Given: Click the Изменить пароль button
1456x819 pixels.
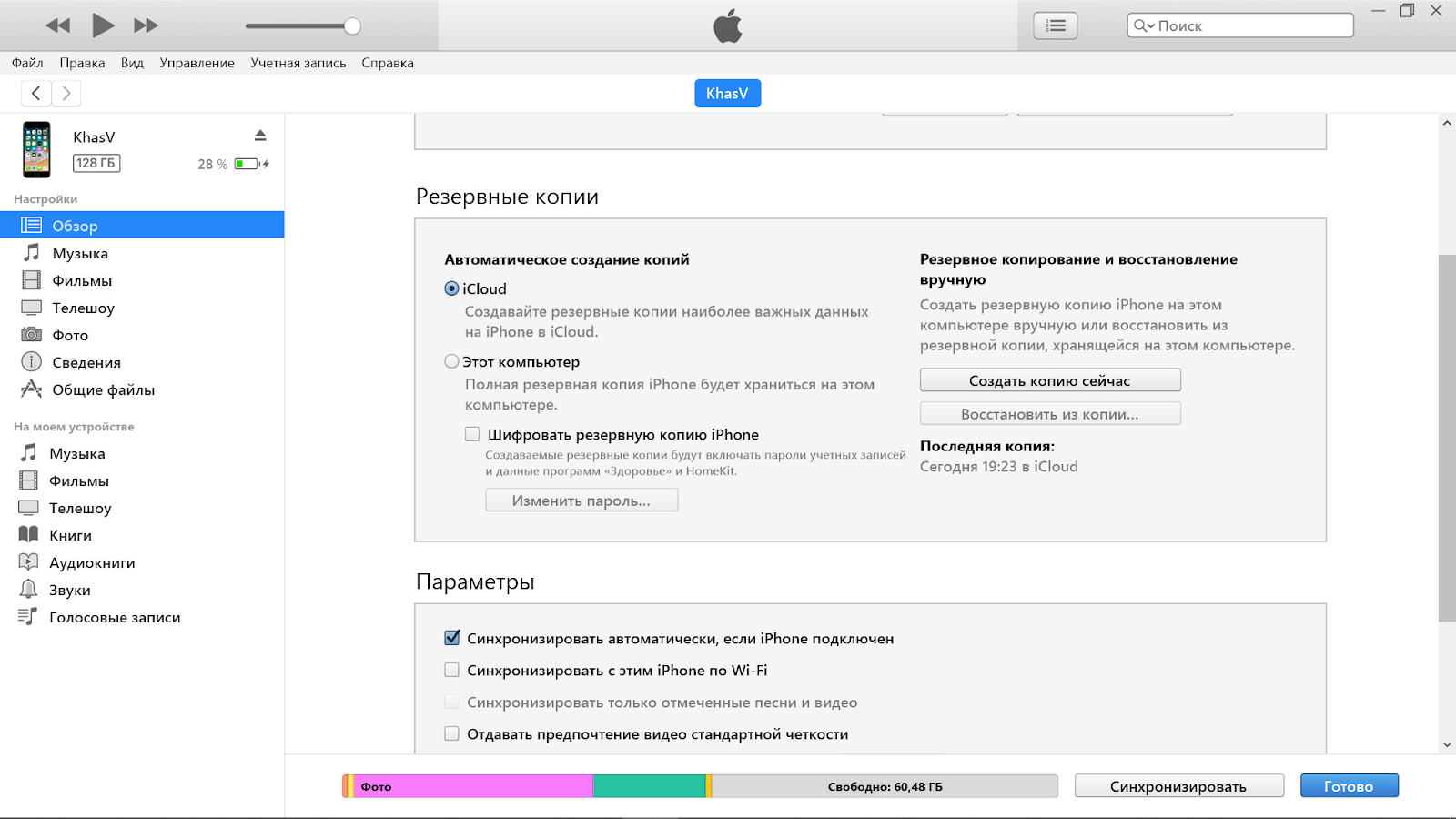Looking at the screenshot, I should [581, 500].
